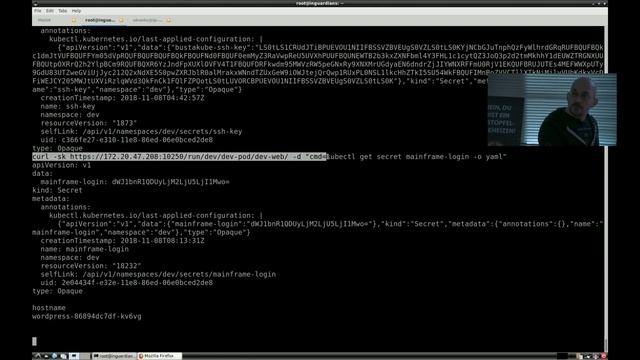Click the 'name: mainframe-login' line
The width and height of the screenshot is (640, 360).
tap(84, 249)
